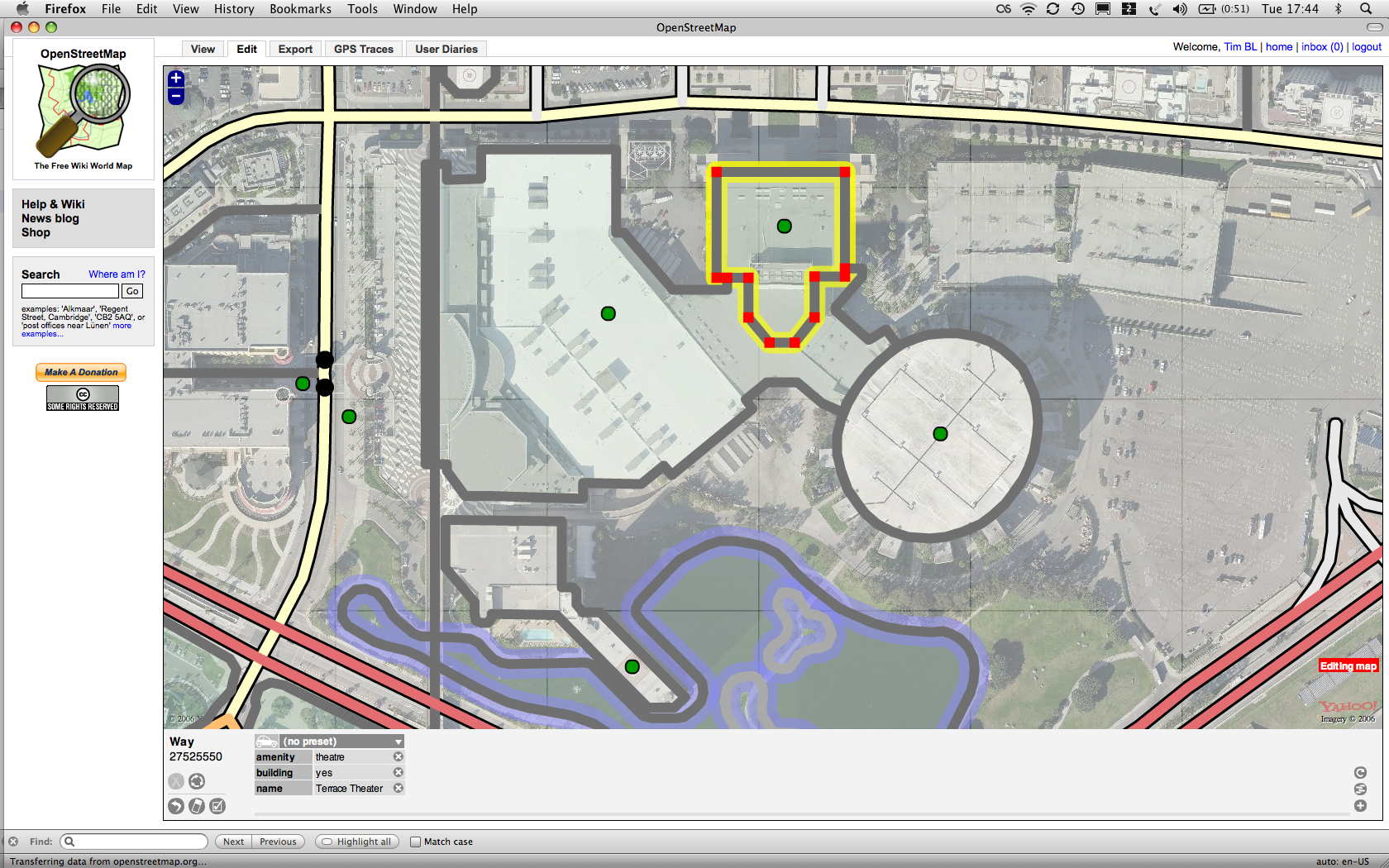
Task: Open the Bookmarks menu
Action: pyautogui.click(x=300, y=9)
